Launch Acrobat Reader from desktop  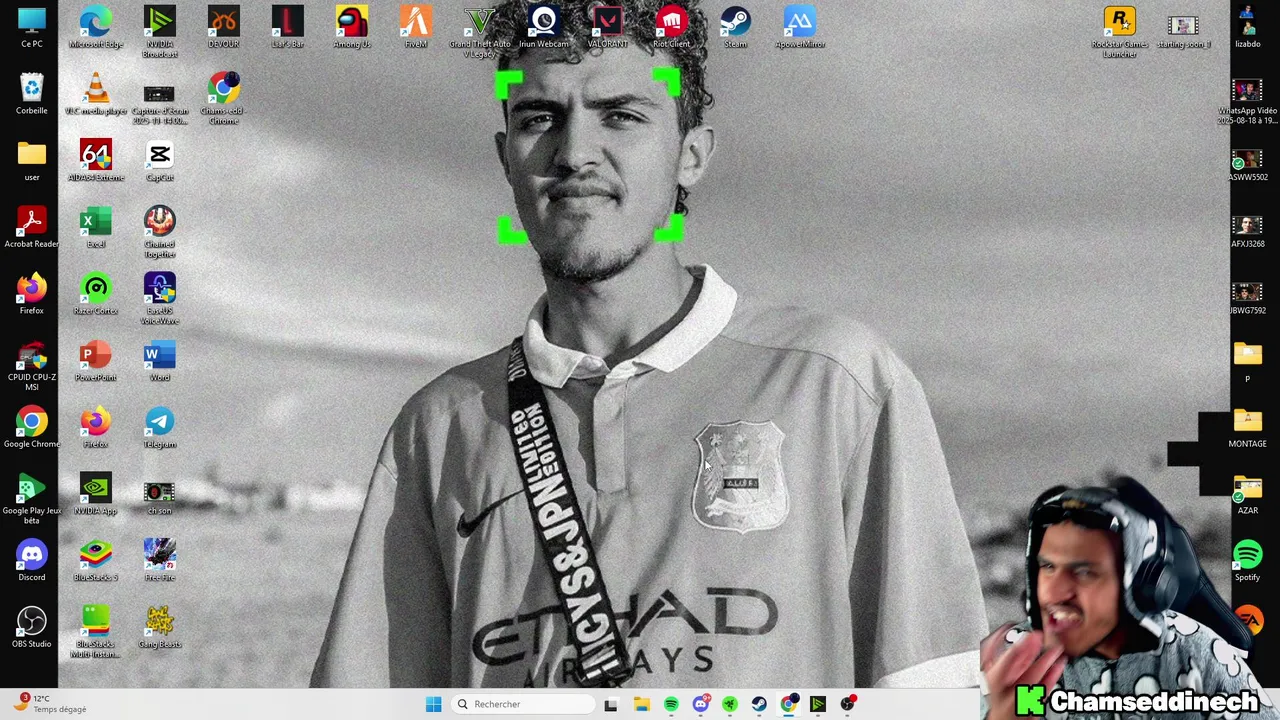32,227
